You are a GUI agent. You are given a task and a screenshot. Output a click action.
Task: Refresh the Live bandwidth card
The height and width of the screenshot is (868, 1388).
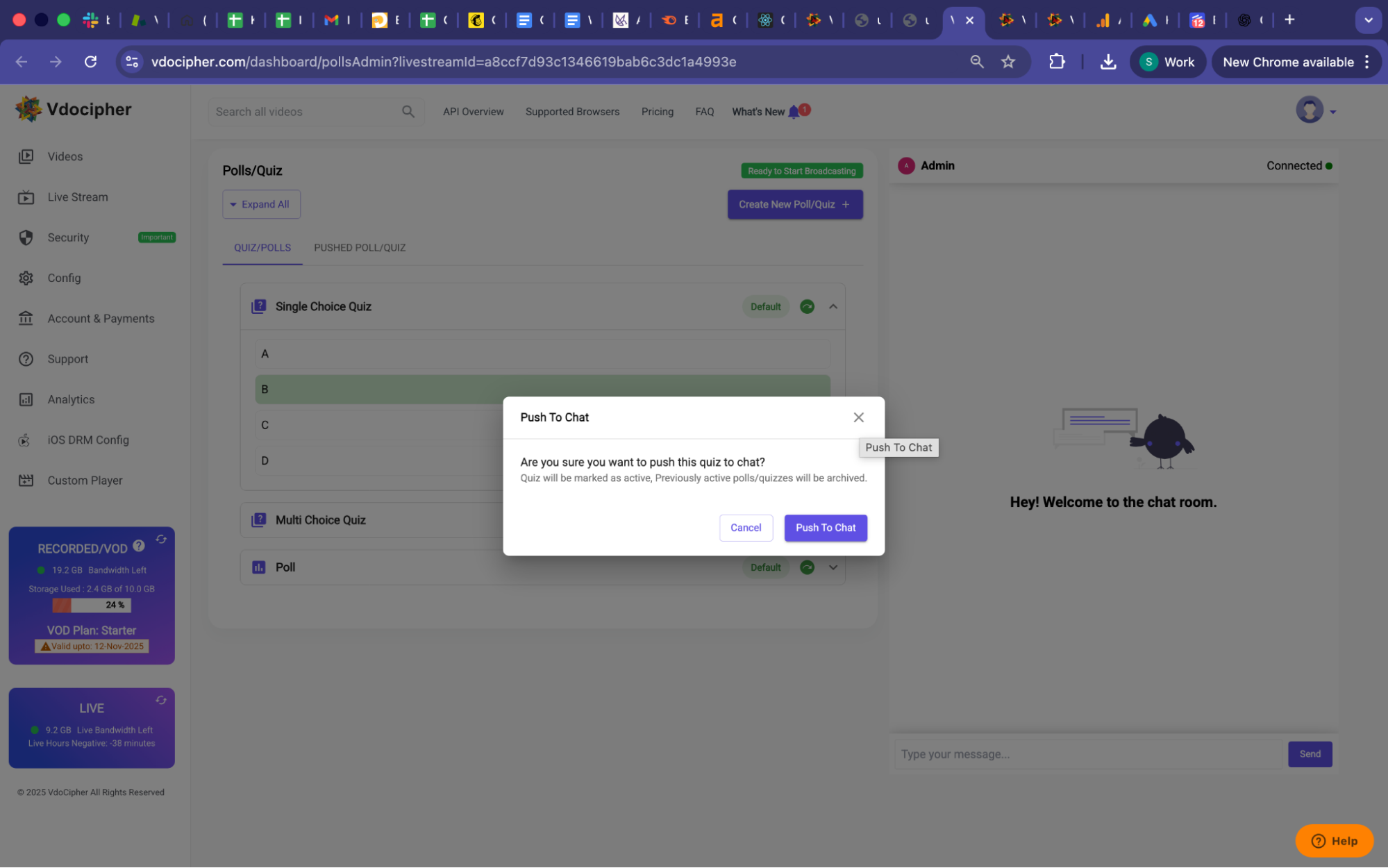coord(161,701)
